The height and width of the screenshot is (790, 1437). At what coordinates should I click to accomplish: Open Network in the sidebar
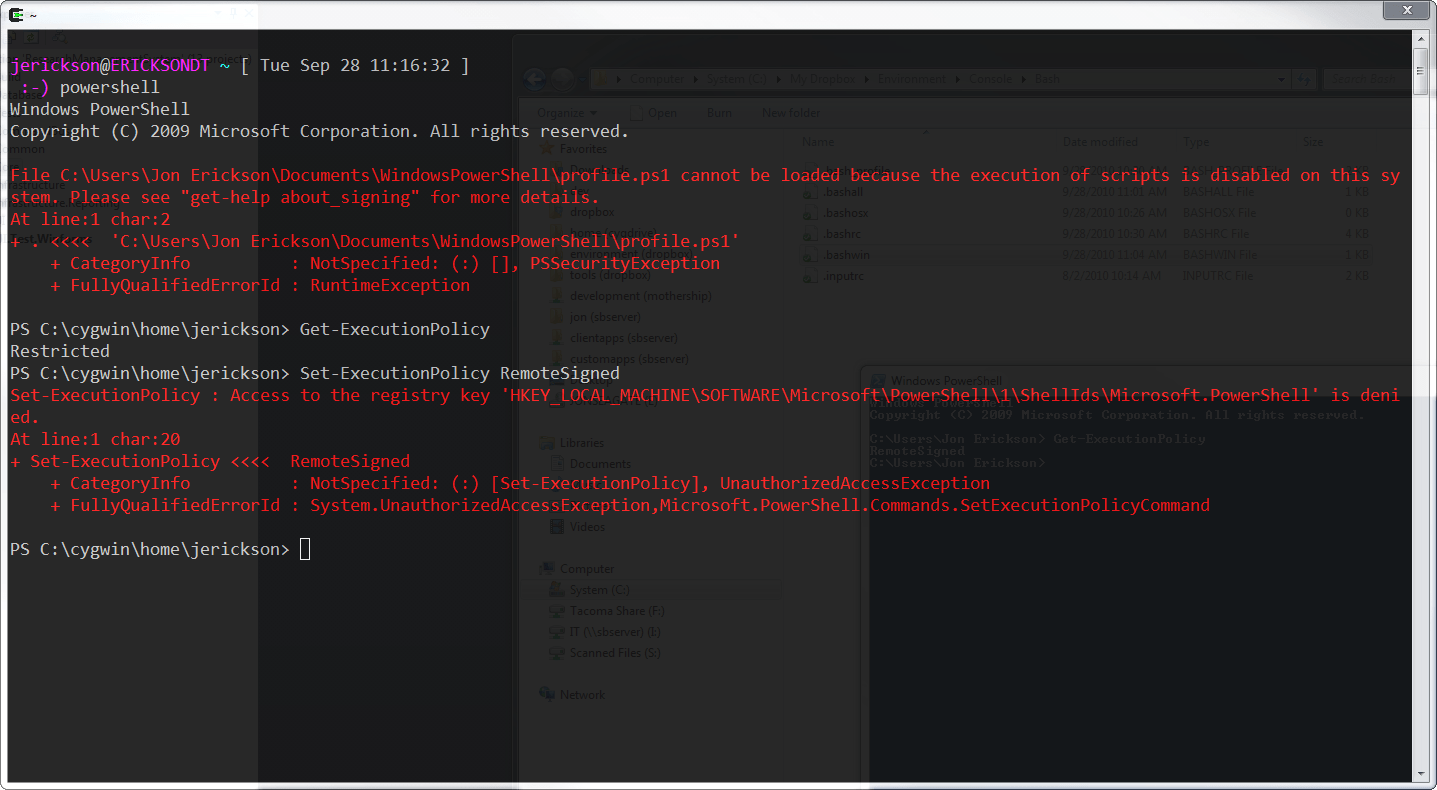[581, 694]
